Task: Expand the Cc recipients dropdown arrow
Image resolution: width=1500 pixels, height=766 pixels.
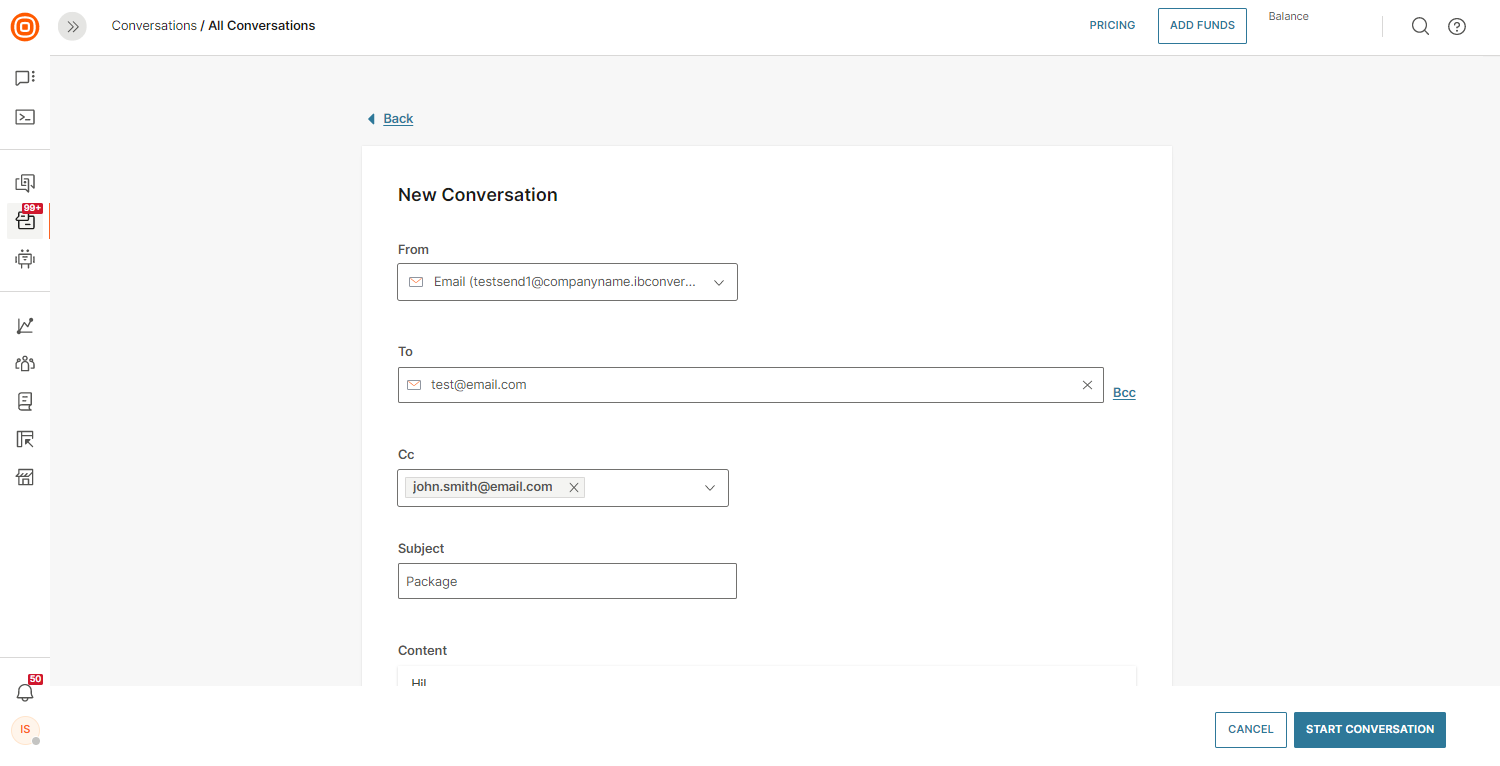Action: [710, 488]
